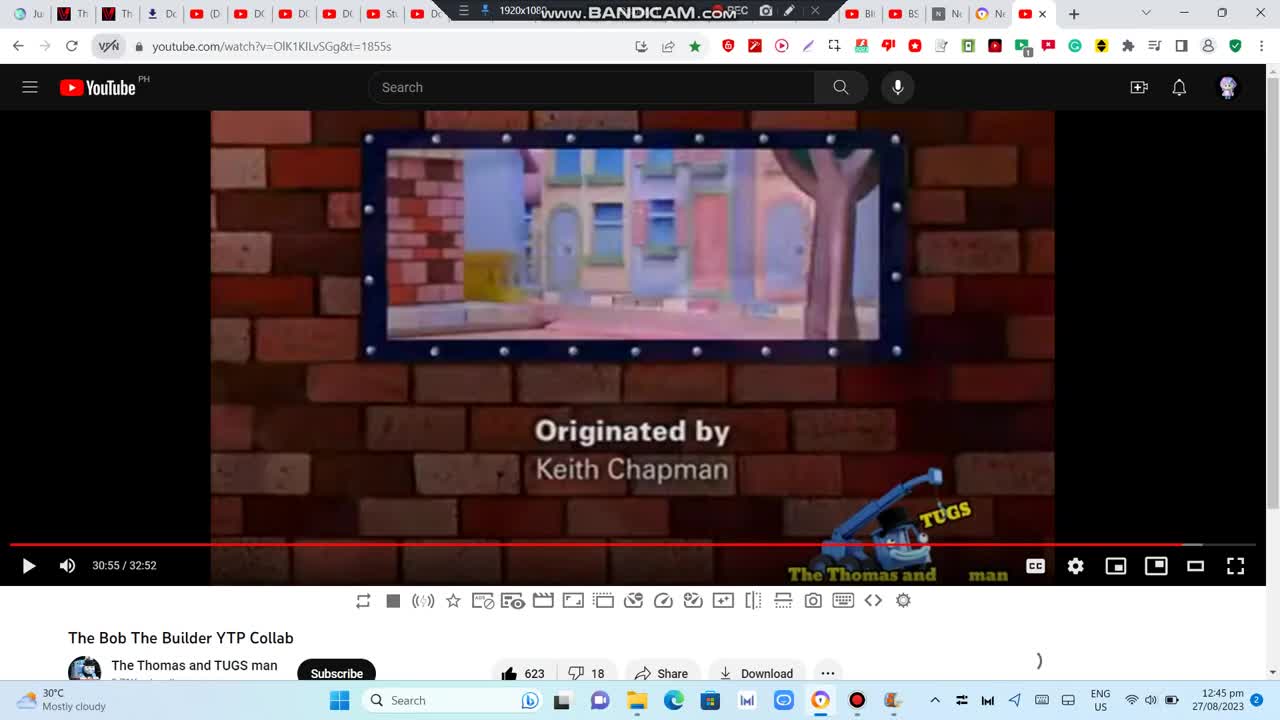Open the Chrome profile icon
This screenshot has width=1280, height=720.
click(x=1208, y=46)
